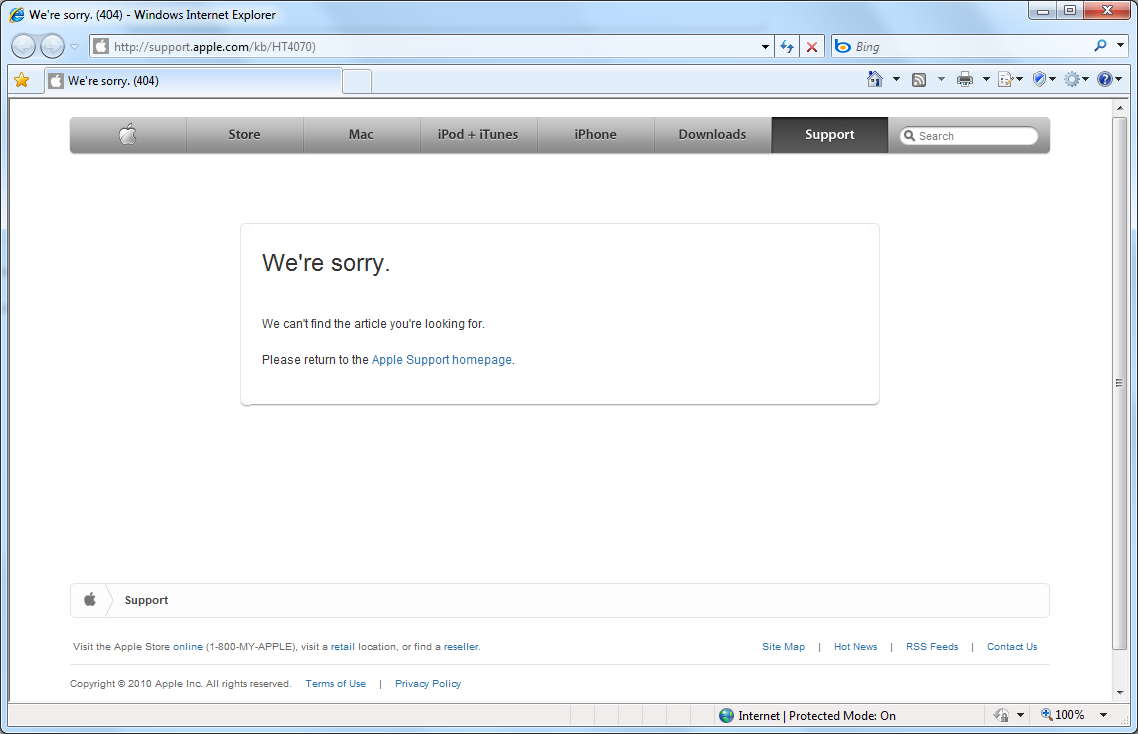Open the Mac navigation tab
Image resolution: width=1138 pixels, height=734 pixels.
point(361,134)
